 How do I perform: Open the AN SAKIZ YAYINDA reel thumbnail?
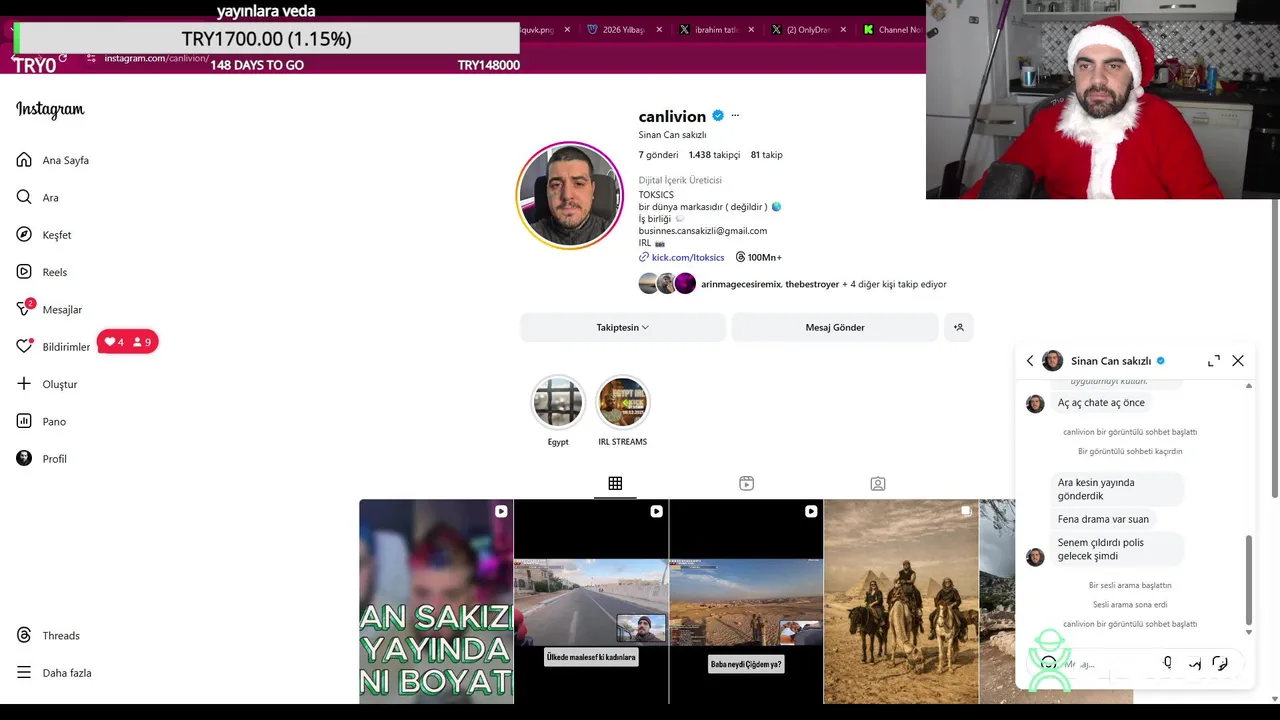[x=436, y=601]
